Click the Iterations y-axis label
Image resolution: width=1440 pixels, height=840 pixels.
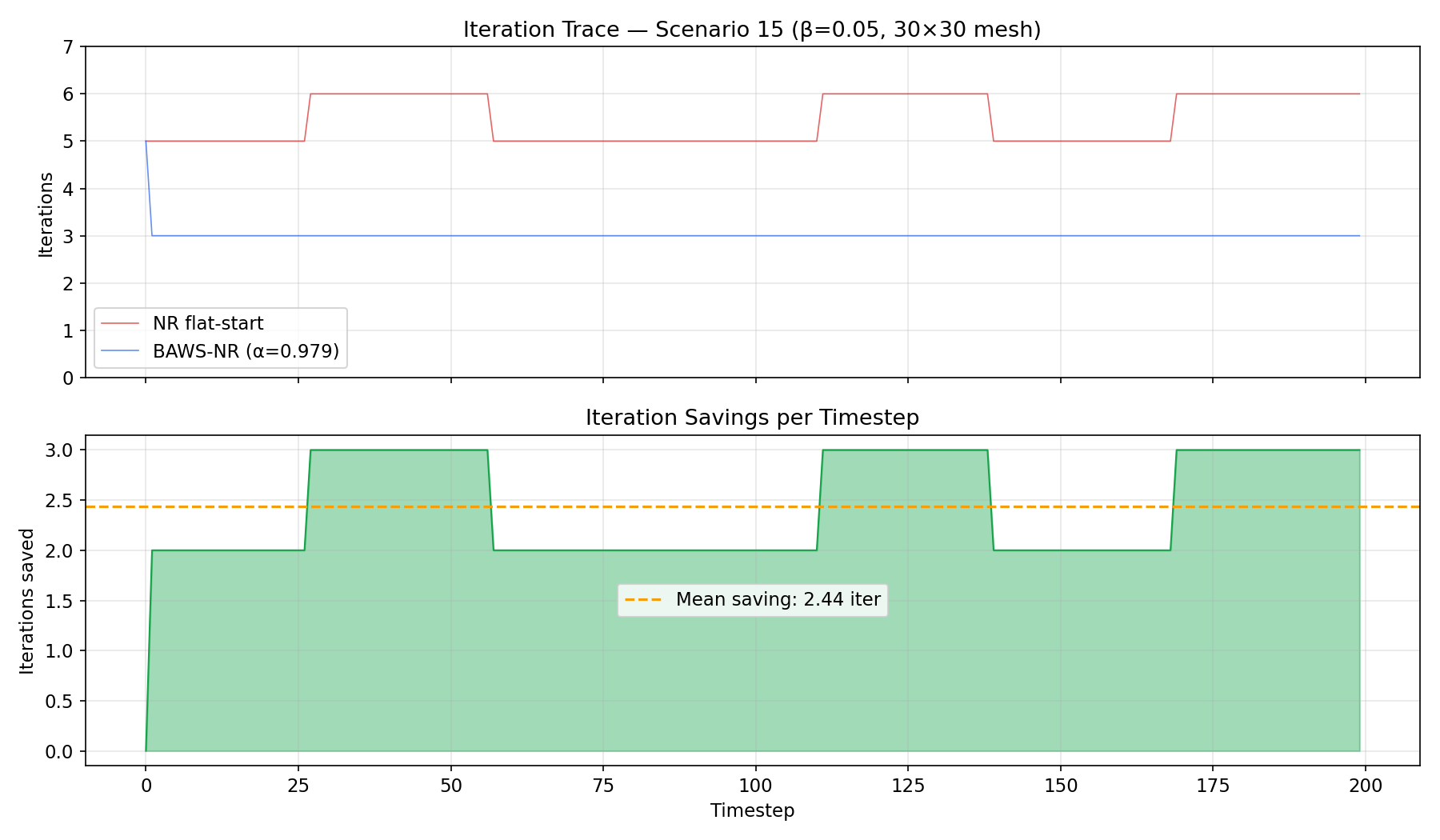46,212
